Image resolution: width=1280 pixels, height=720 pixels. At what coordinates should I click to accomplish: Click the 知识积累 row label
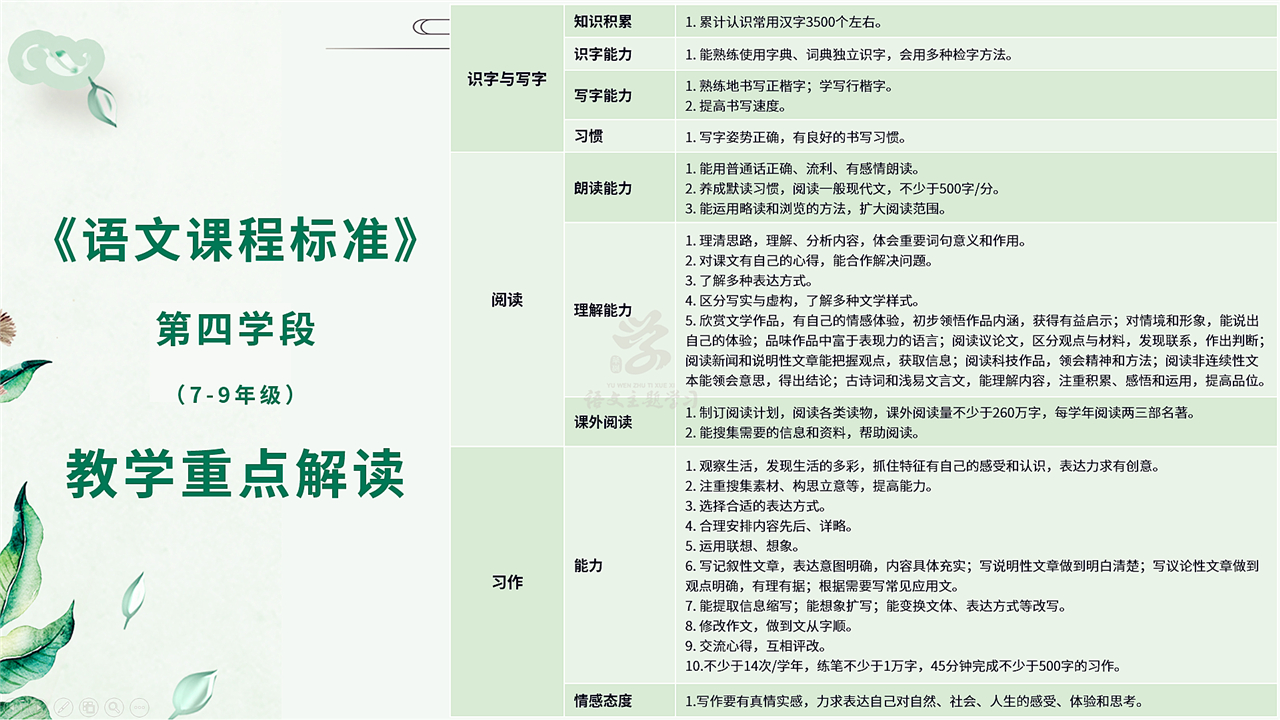(x=603, y=20)
